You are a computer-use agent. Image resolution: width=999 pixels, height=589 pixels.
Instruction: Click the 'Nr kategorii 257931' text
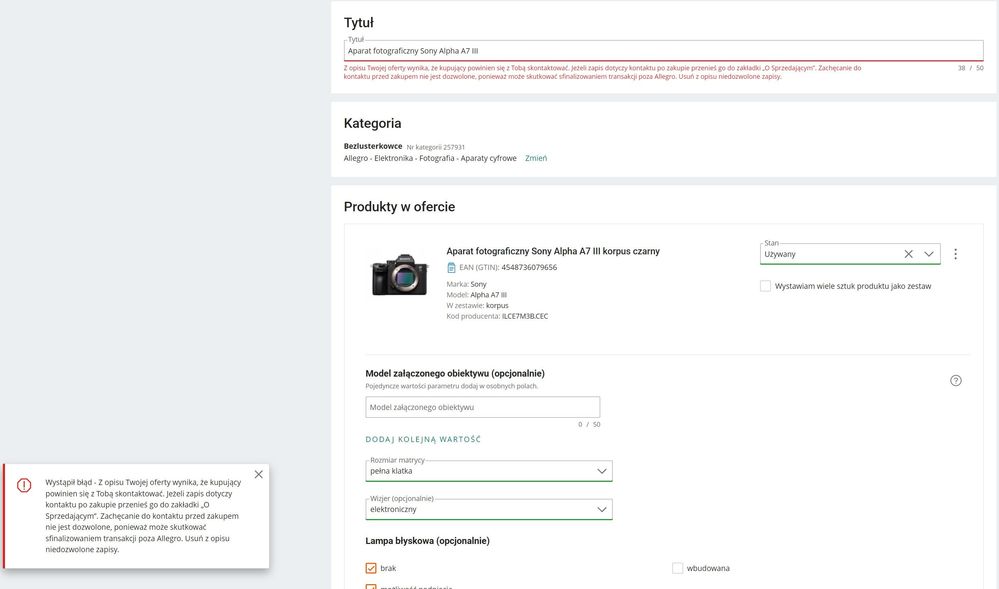[436, 147]
